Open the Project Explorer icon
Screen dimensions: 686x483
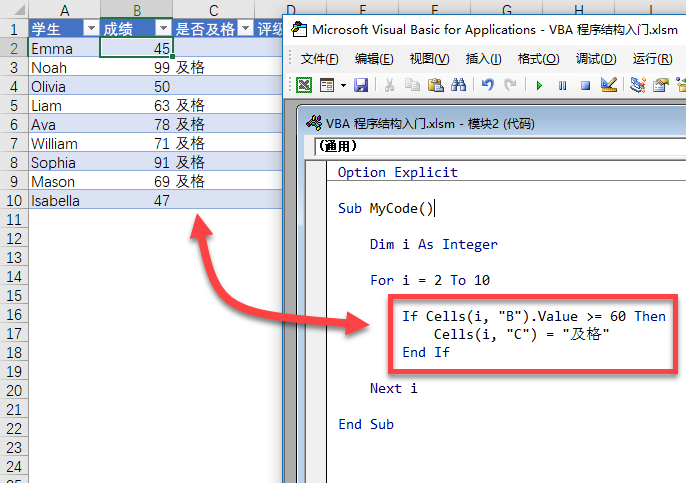(638, 86)
